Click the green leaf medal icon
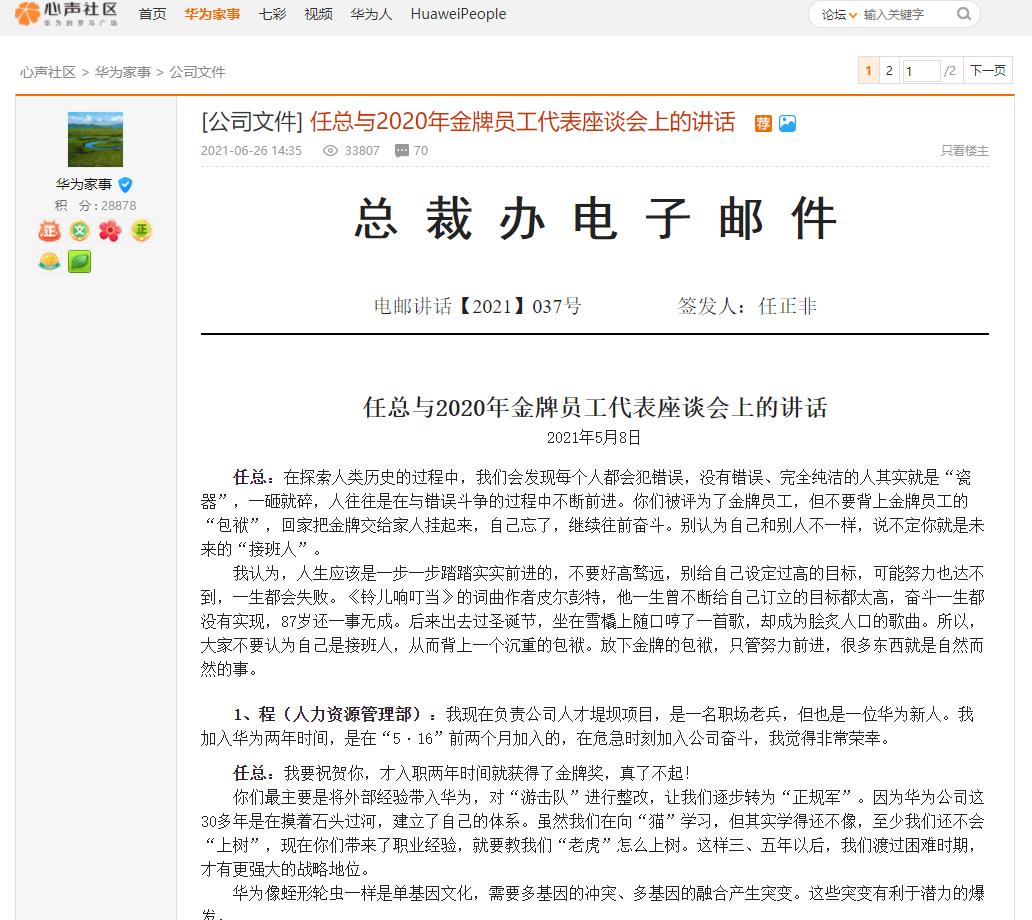 79,262
